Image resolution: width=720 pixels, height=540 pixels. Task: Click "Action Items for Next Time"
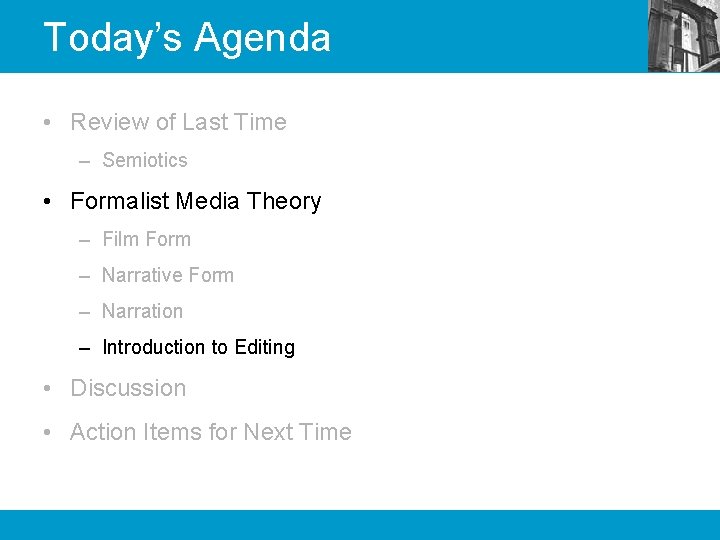(211, 432)
